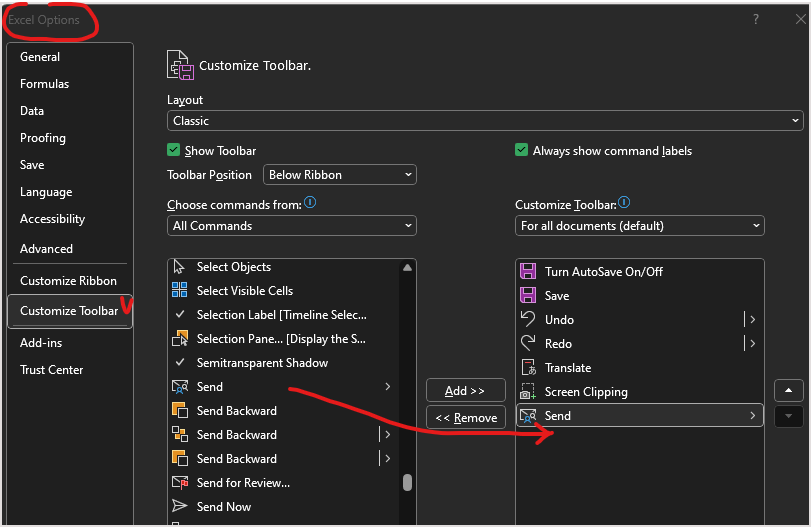The image size is (811, 527).
Task: Click the Screen Clipping camera icon
Action: tap(528, 391)
